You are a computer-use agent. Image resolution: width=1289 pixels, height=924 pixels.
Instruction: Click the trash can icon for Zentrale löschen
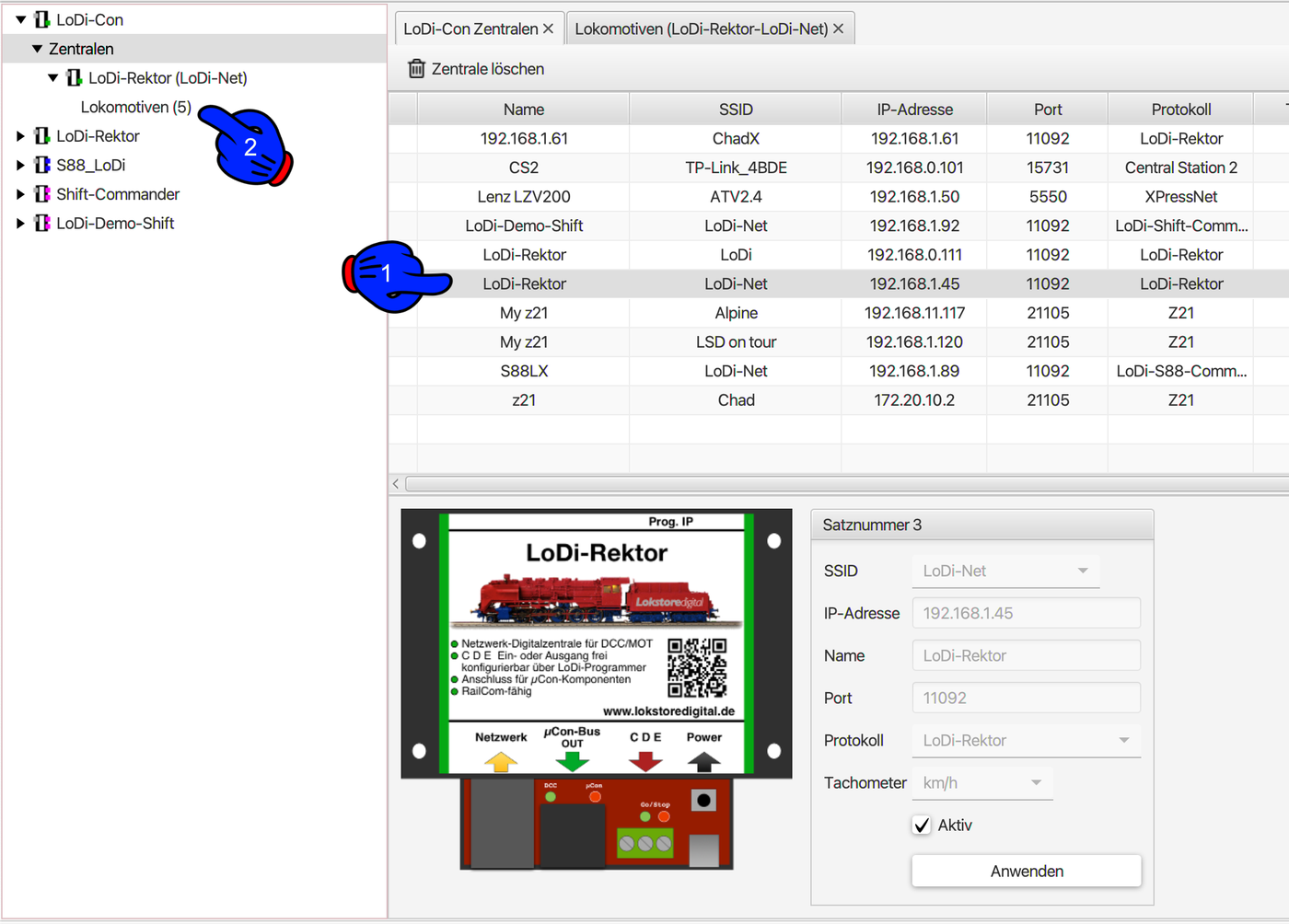coord(417,69)
